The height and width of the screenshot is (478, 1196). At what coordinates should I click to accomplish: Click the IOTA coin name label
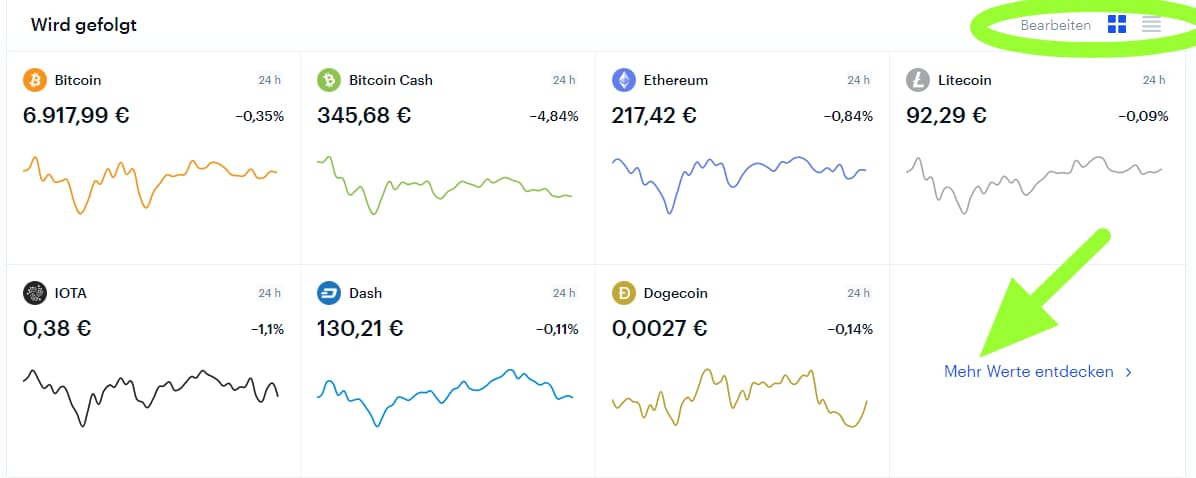point(72,293)
